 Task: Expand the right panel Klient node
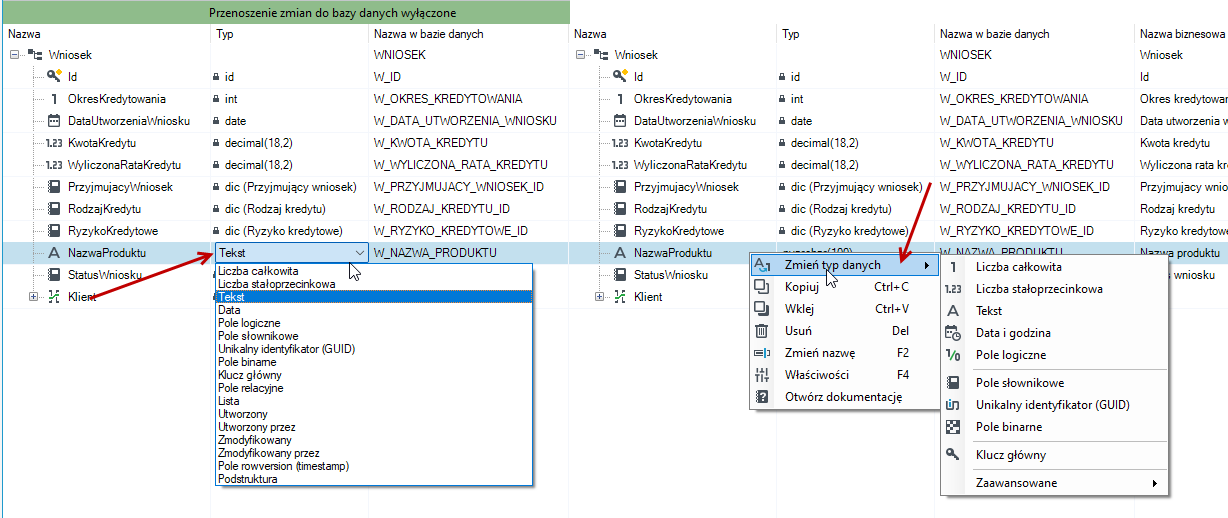pyautogui.click(x=599, y=297)
